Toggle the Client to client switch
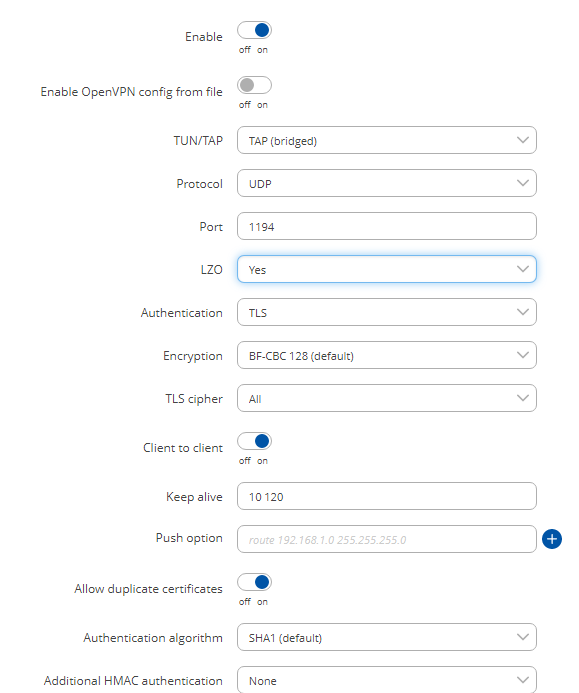Image resolution: width=579 pixels, height=693 pixels. [x=254, y=441]
